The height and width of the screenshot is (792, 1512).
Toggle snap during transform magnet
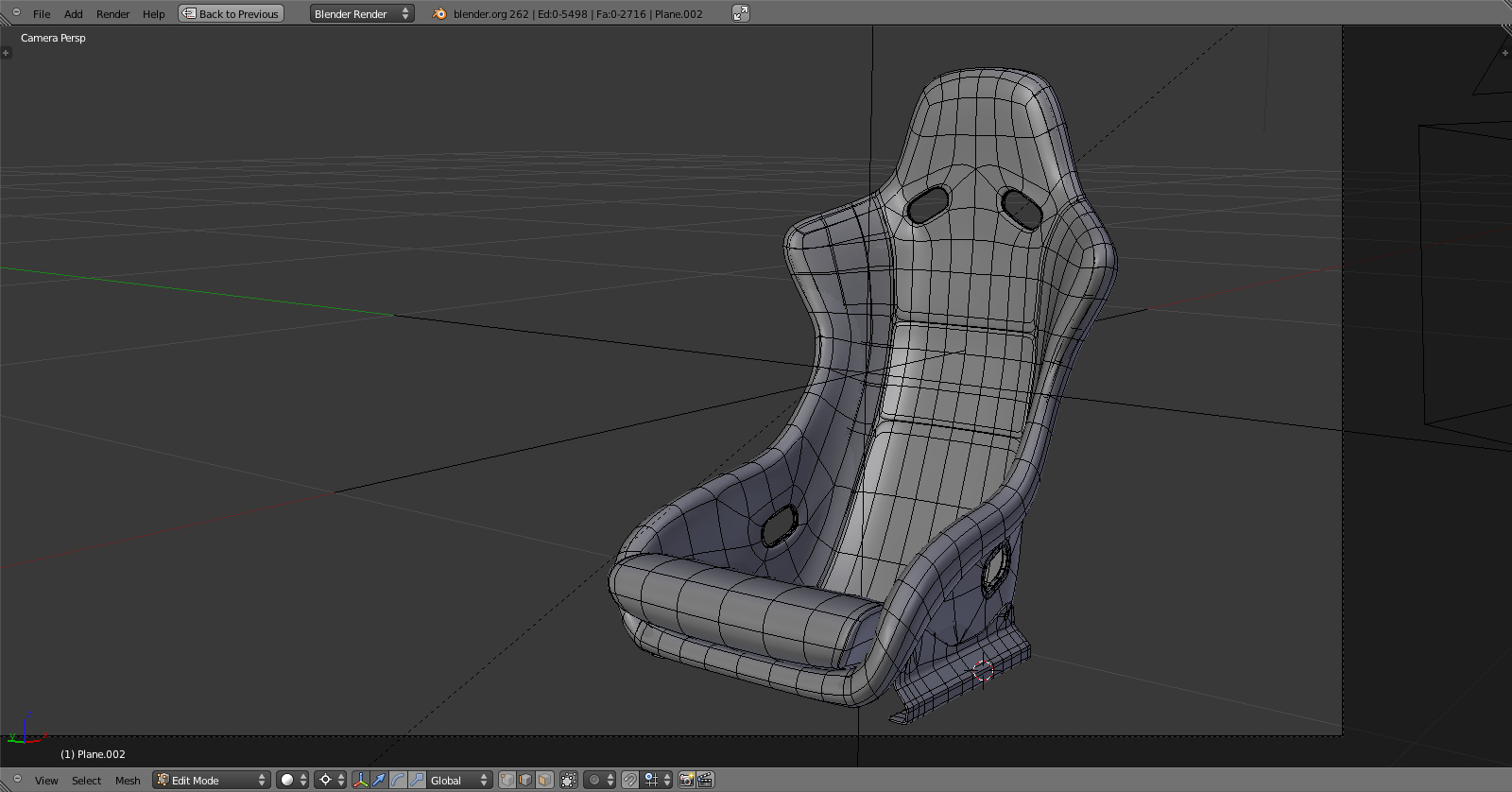pos(630,780)
